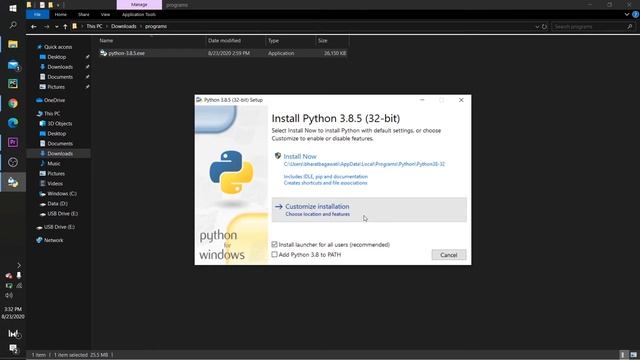Select the Python installer taskbar icon
Viewport: 640px width, 360px height.
coord(13,182)
